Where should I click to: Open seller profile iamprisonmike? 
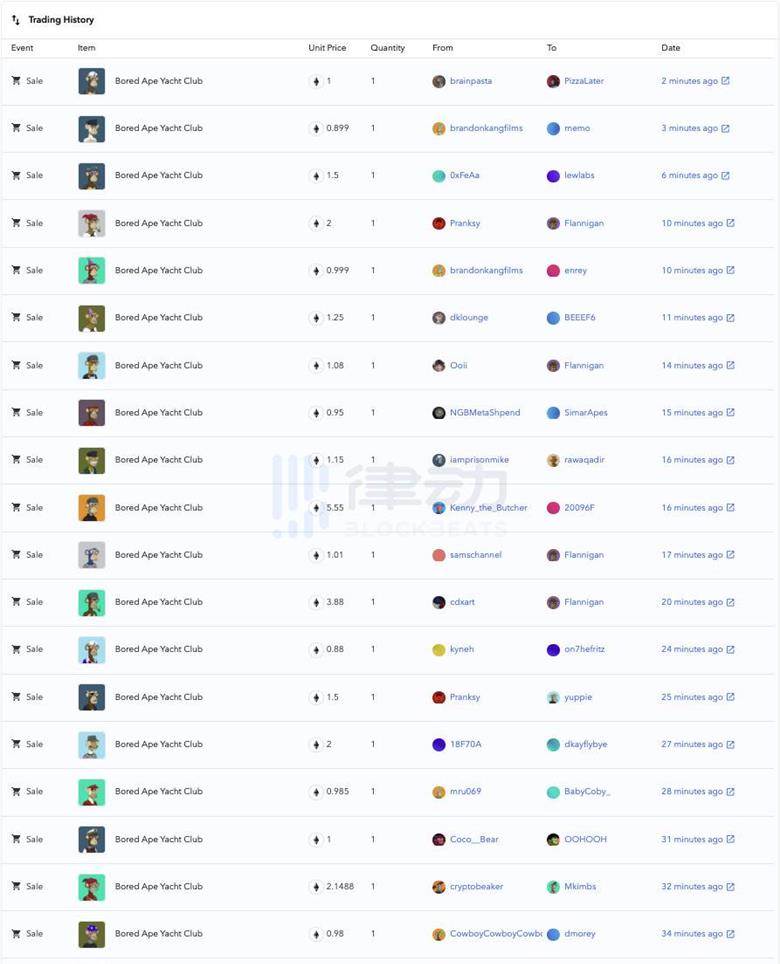click(x=479, y=460)
